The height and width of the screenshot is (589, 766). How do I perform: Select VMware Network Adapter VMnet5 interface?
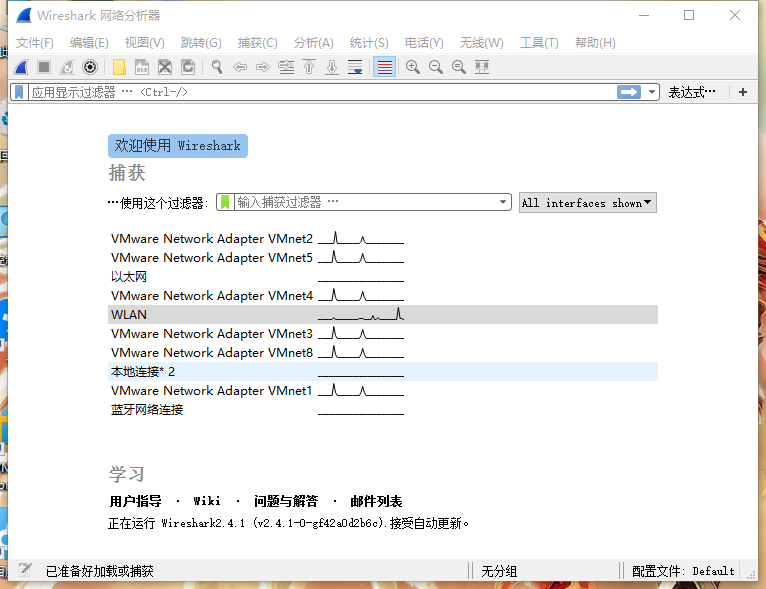click(383, 257)
